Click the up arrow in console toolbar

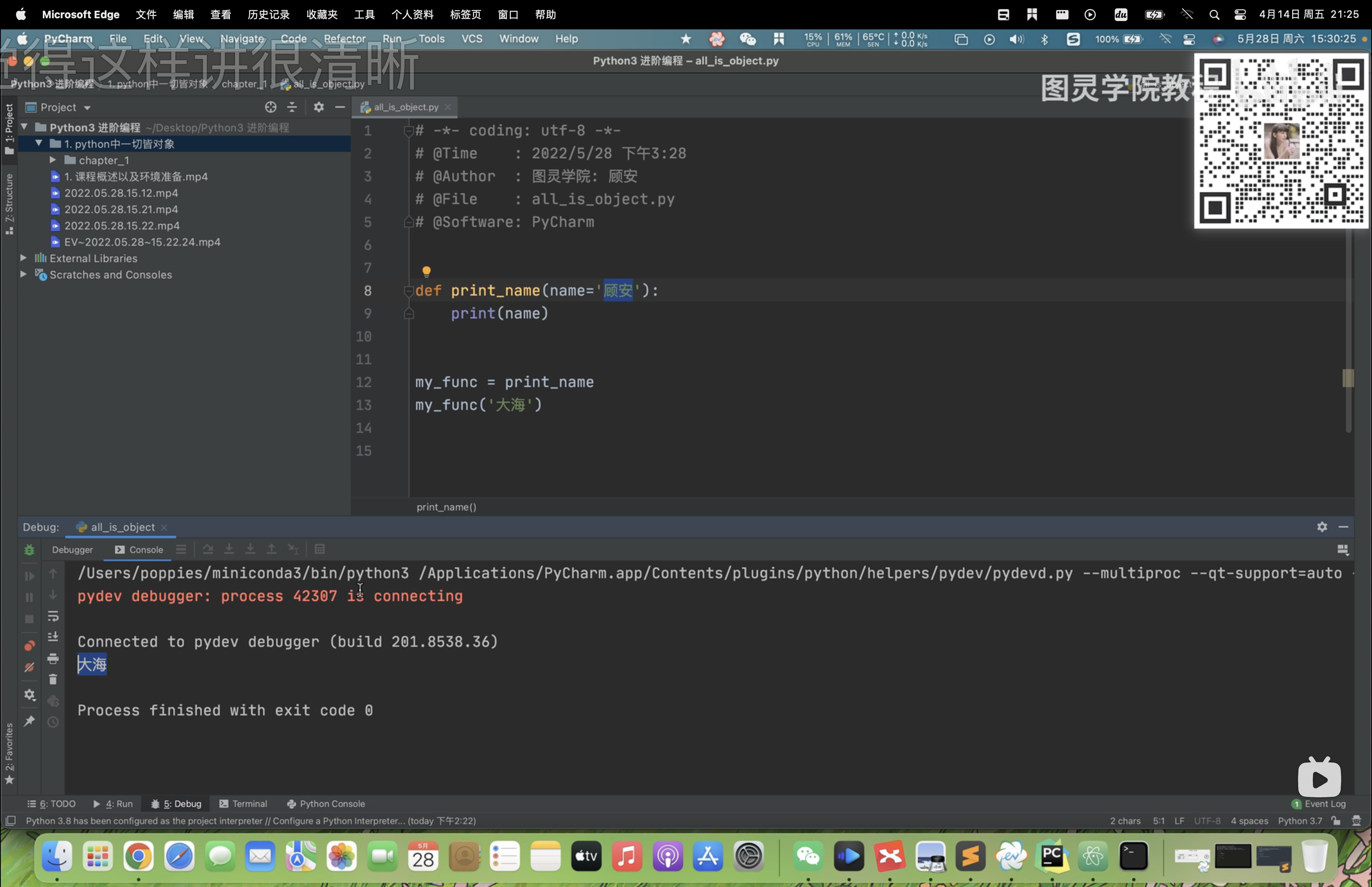[x=53, y=574]
